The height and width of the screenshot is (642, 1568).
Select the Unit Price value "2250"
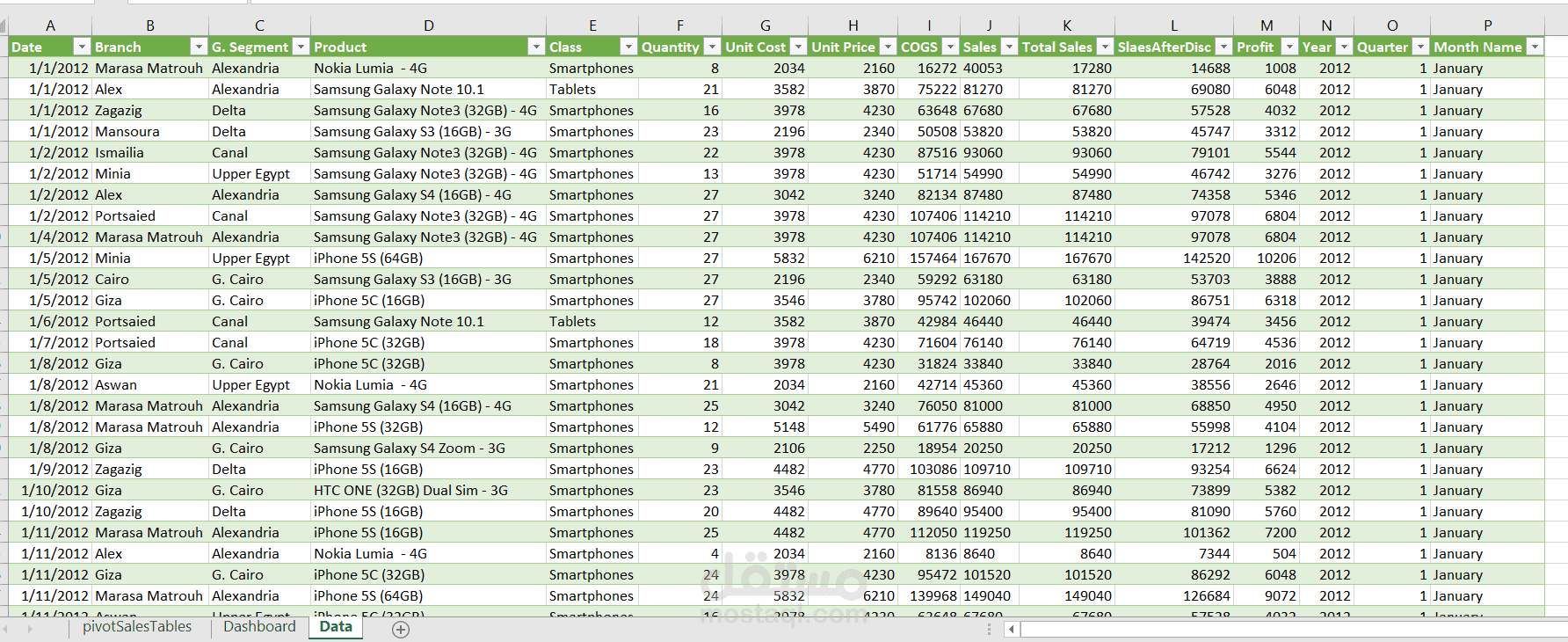[x=853, y=448]
